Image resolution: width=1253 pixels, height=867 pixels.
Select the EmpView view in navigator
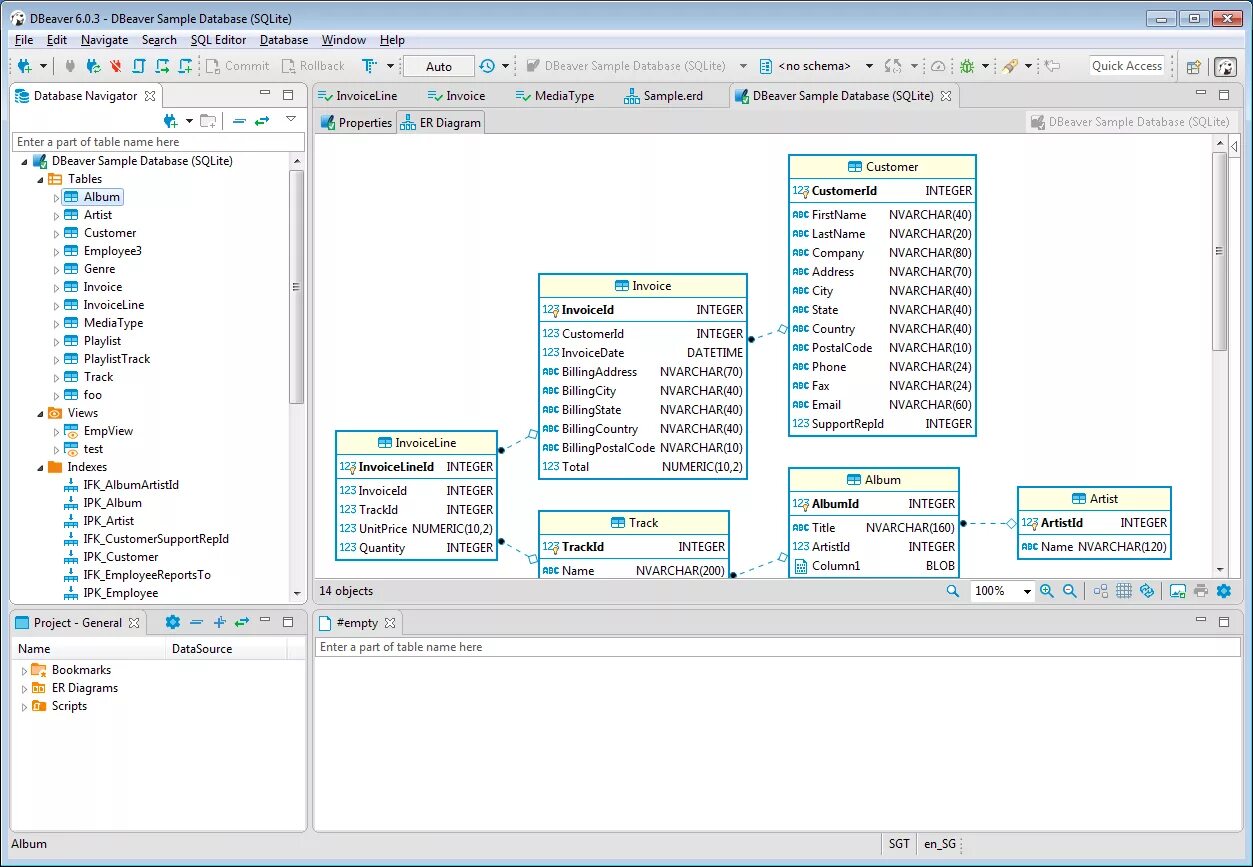[108, 431]
